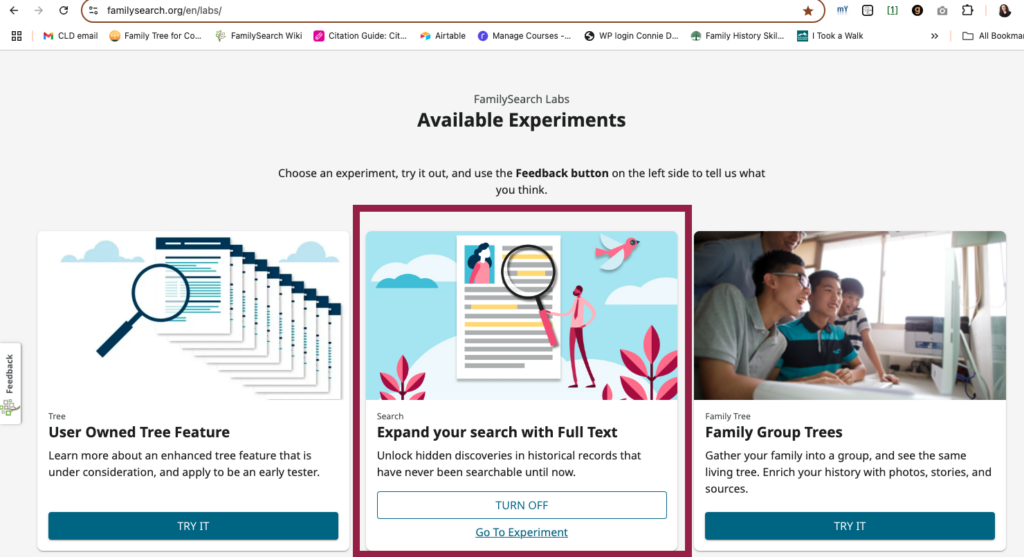
Task: Click the browser back arrow
Action: click(x=14, y=10)
